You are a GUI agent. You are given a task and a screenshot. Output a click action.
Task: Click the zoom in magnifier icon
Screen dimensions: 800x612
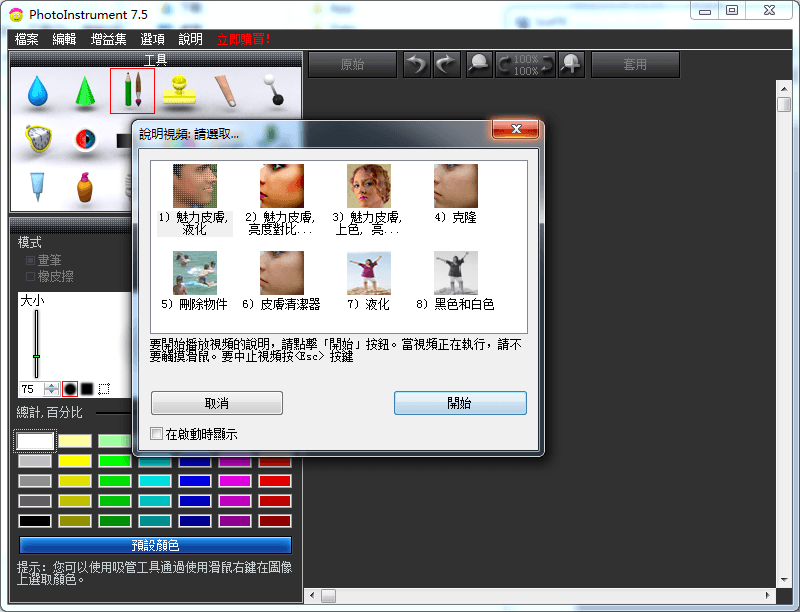[571, 65]
